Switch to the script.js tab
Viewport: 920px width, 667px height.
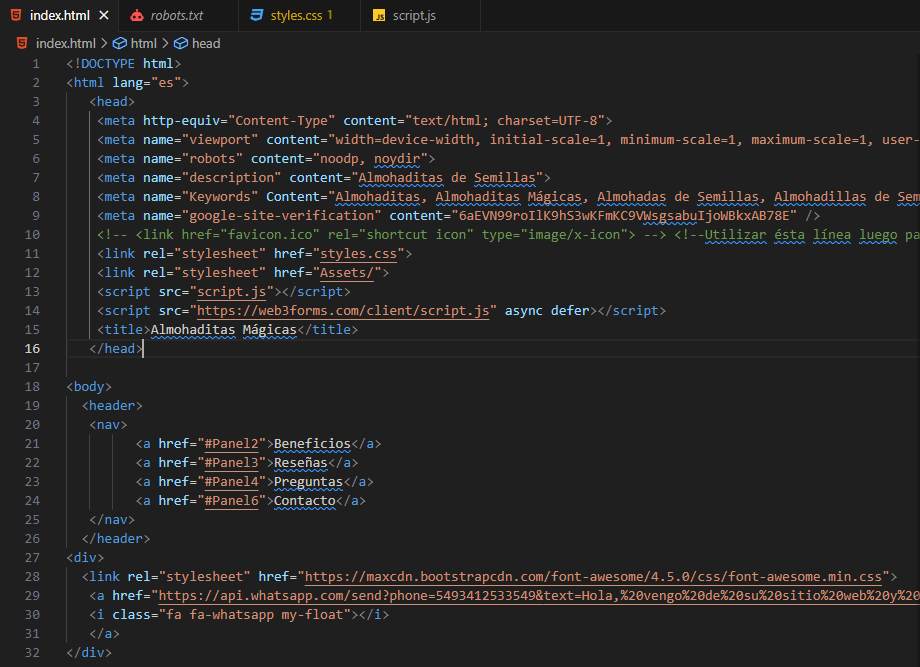tap(413, 16)
